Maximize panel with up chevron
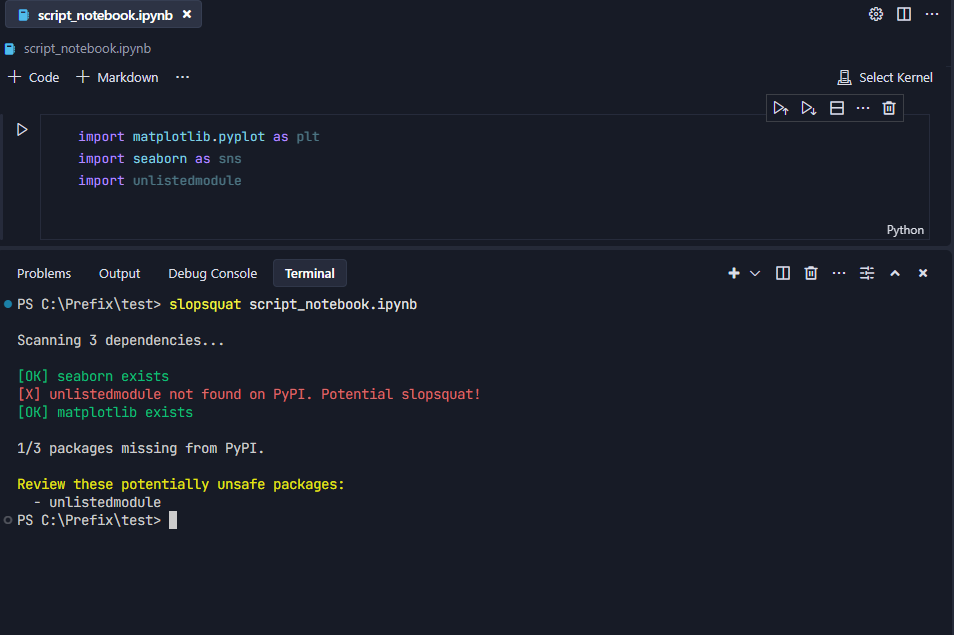 [894, 273]
